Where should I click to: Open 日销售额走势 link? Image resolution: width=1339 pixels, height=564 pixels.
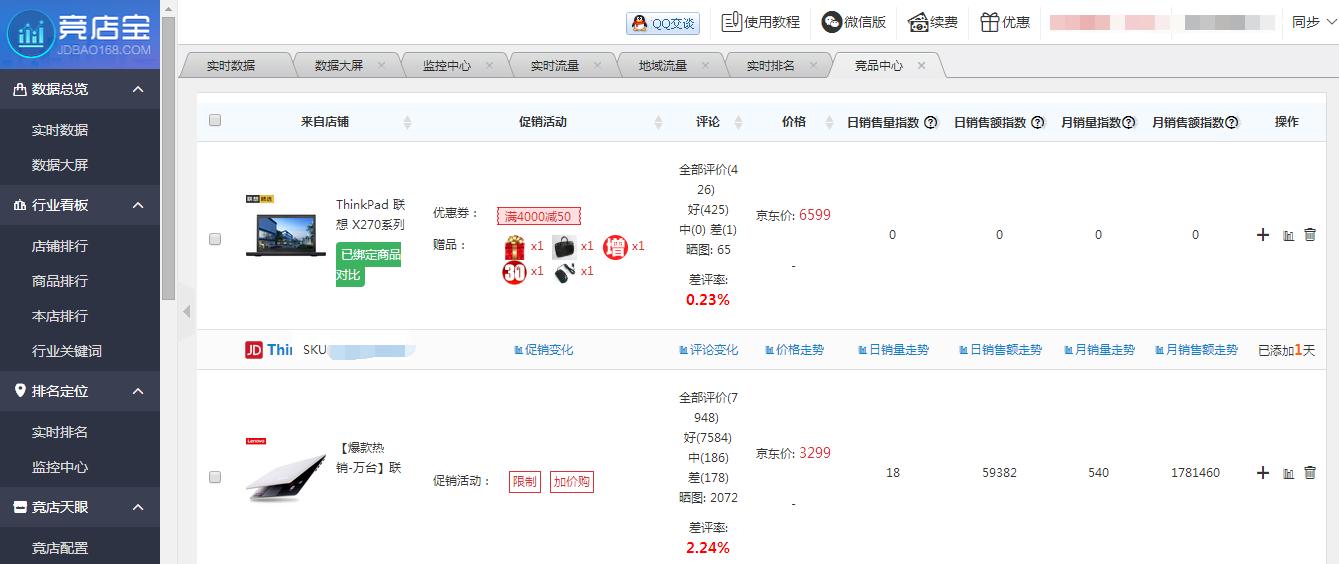(x=1000, y=350)
